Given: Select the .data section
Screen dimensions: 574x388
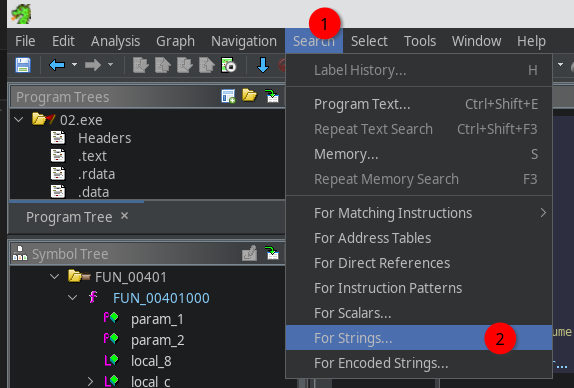Looking at the screenshot, I should pyautogui.click(x=93, y=192).
